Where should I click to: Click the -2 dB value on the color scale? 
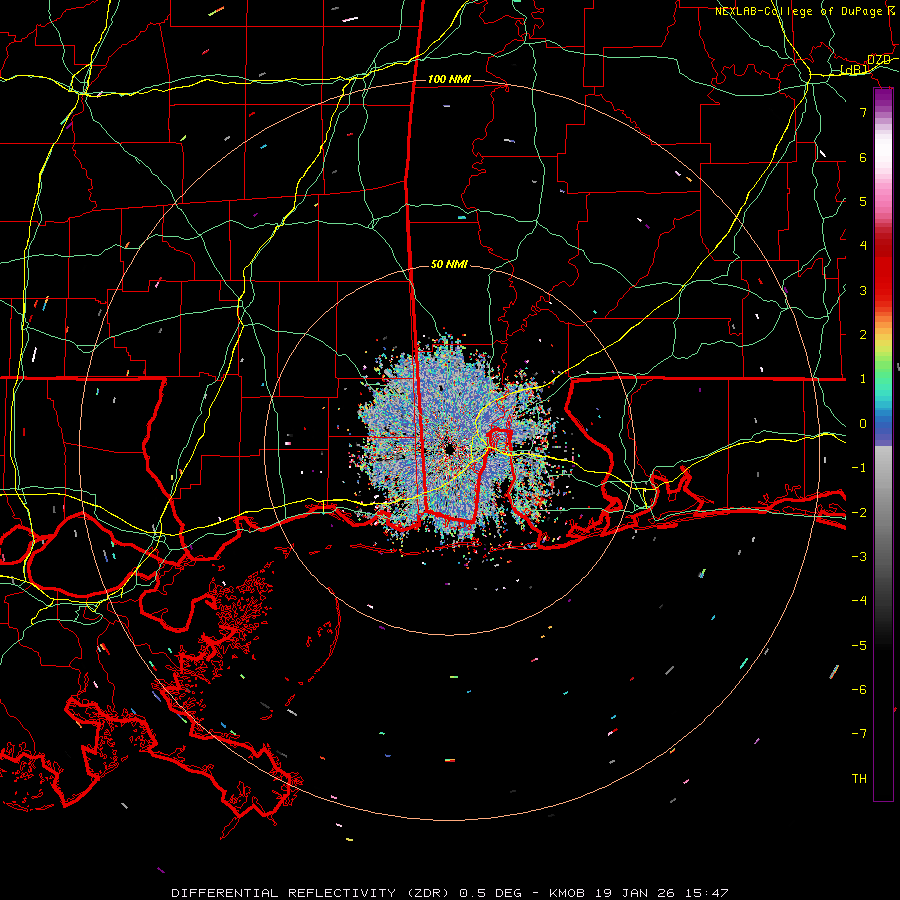pos(859,513)
